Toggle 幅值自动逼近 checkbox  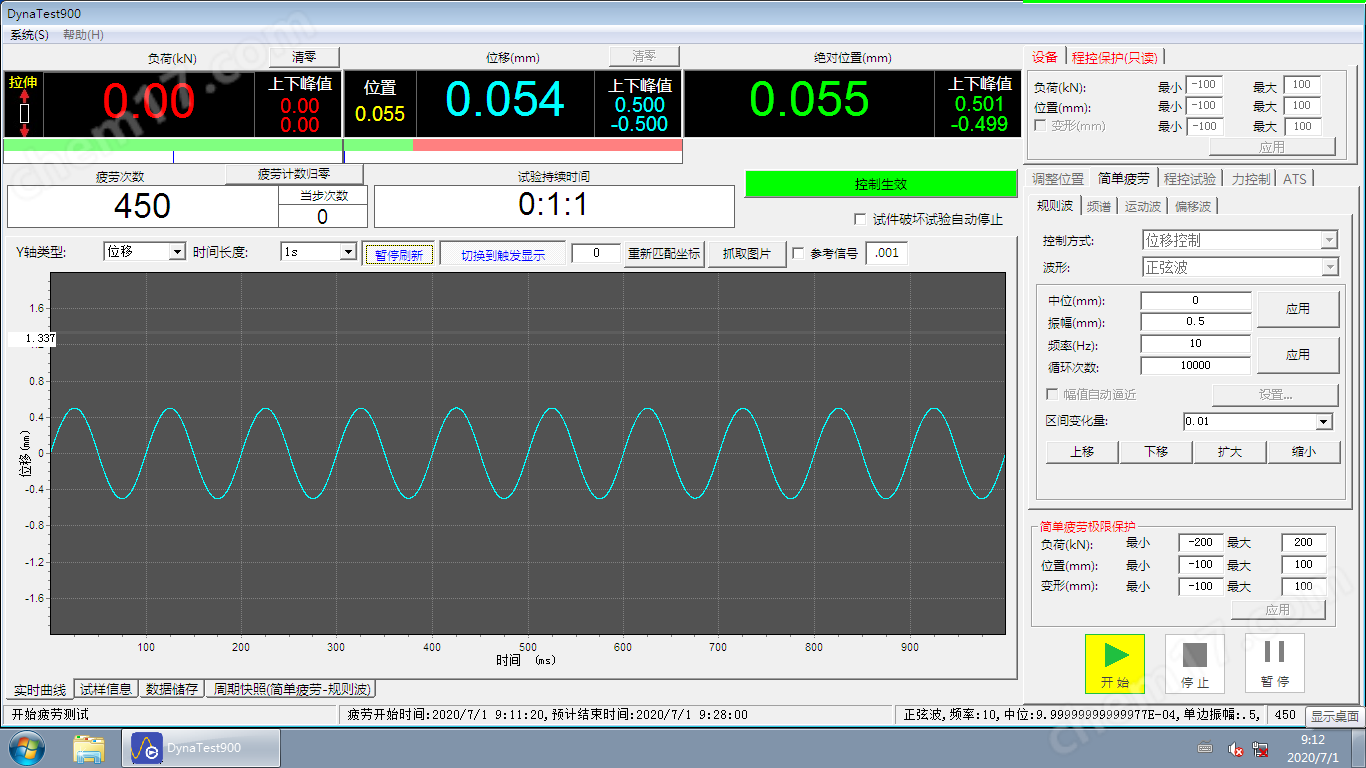click(1052, 394)
